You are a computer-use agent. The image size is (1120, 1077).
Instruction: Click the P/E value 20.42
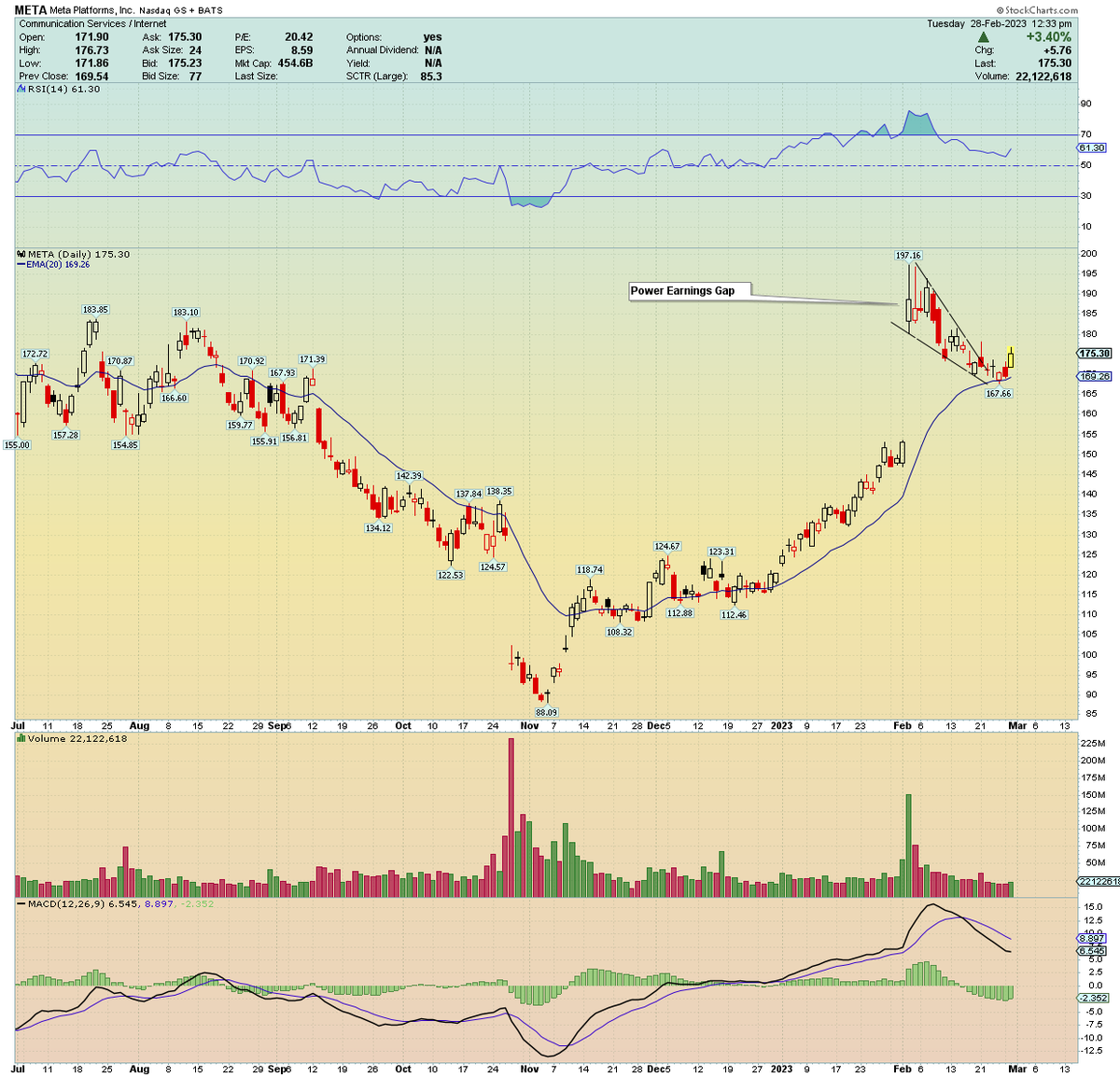[x=299, y=37]
